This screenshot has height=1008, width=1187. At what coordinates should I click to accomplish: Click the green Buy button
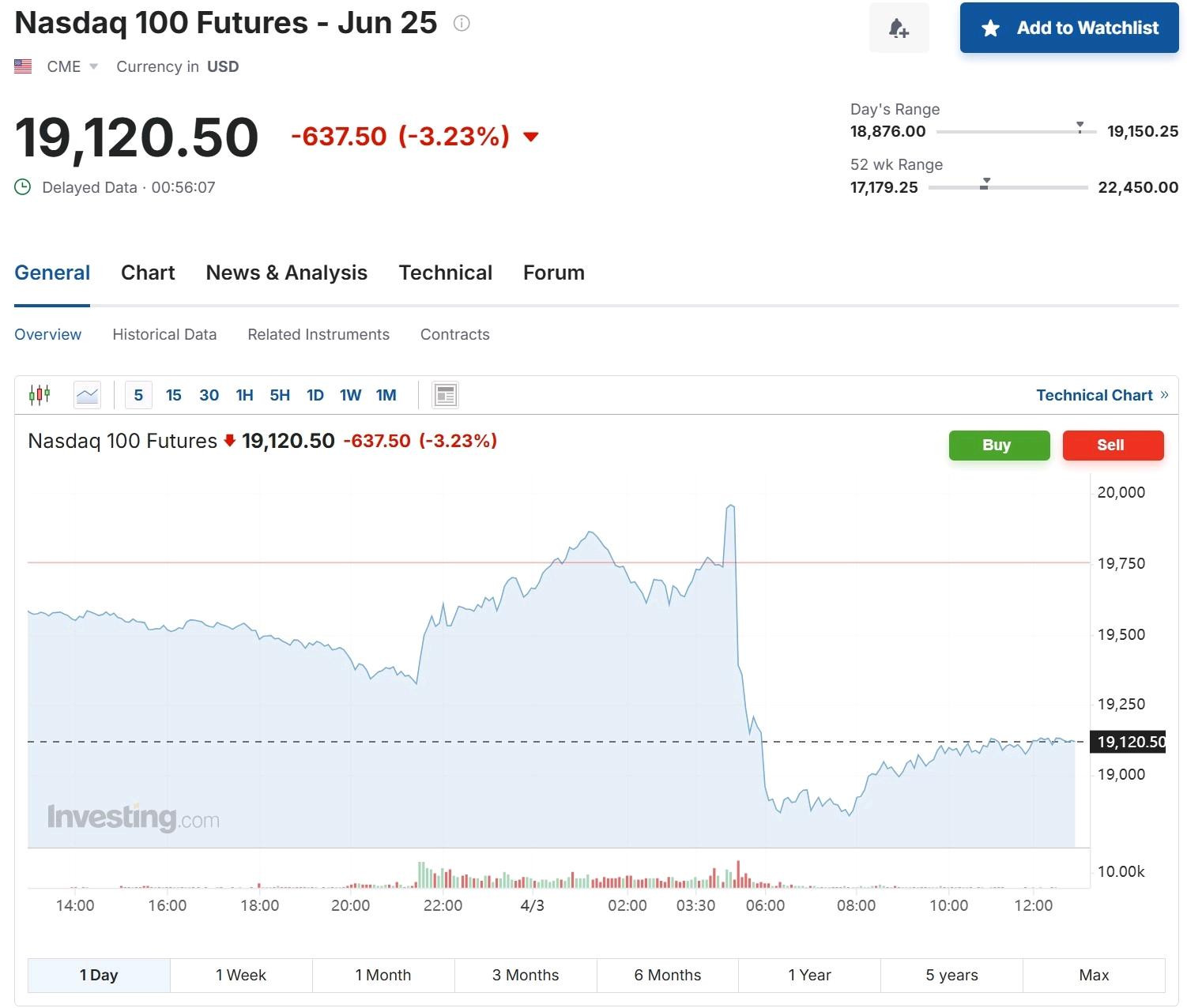(x=999, y=445)
